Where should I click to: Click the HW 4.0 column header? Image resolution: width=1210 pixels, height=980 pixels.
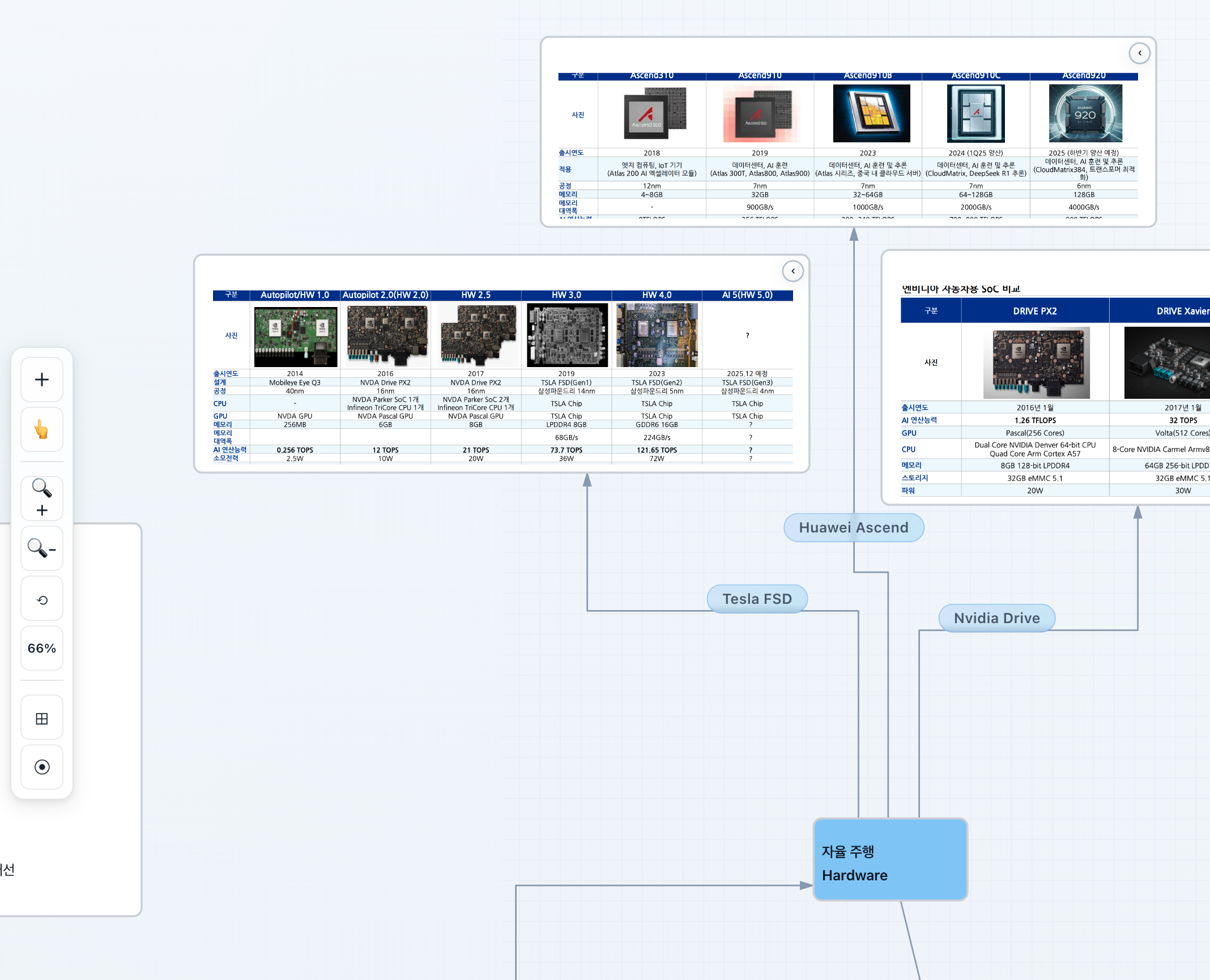pos(657,295)
